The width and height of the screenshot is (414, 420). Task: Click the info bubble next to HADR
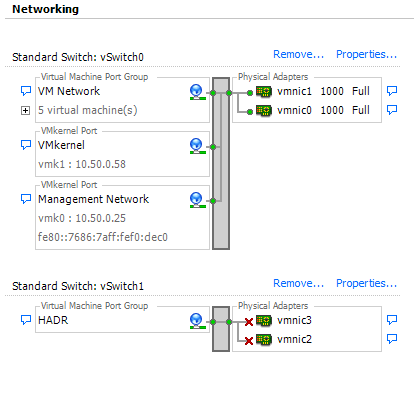point(26,320)
